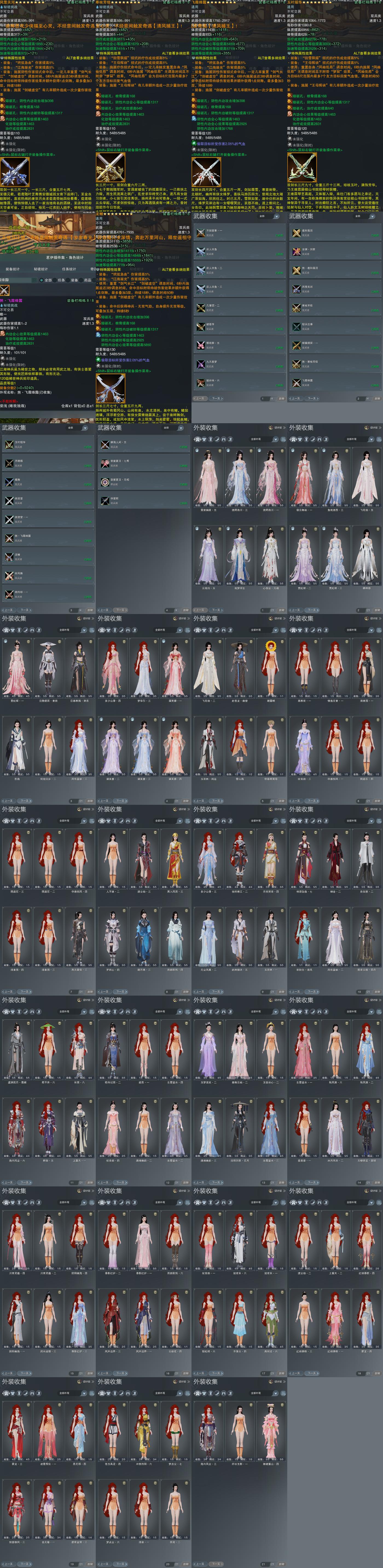Click 下一页 on weapon collection page 1

[216, 398]
